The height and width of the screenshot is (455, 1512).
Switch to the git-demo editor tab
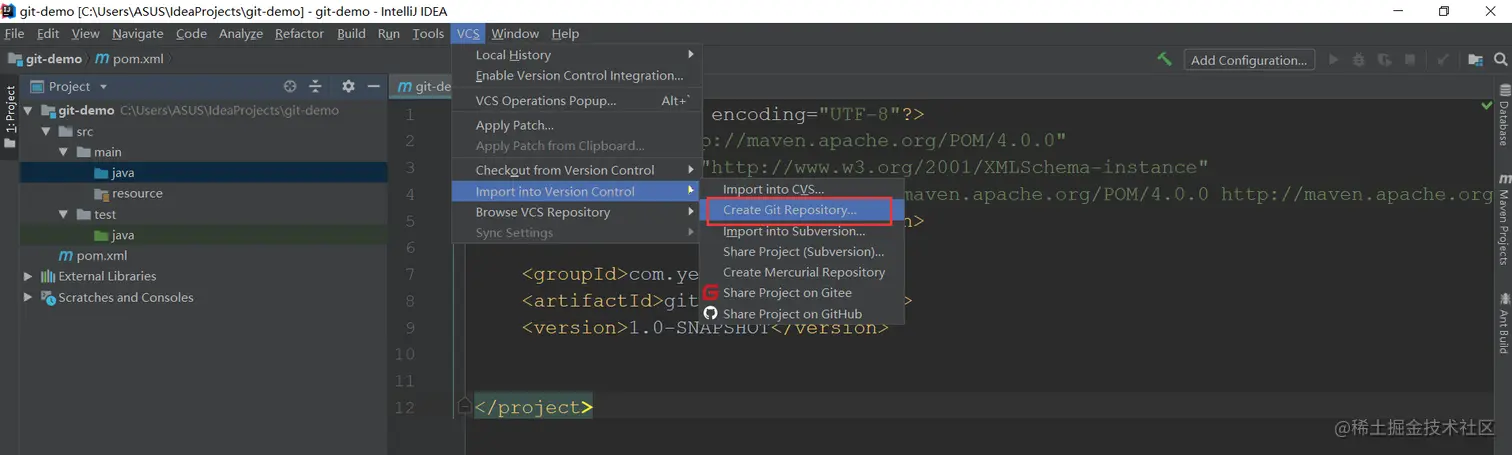(x=422, y=87)
